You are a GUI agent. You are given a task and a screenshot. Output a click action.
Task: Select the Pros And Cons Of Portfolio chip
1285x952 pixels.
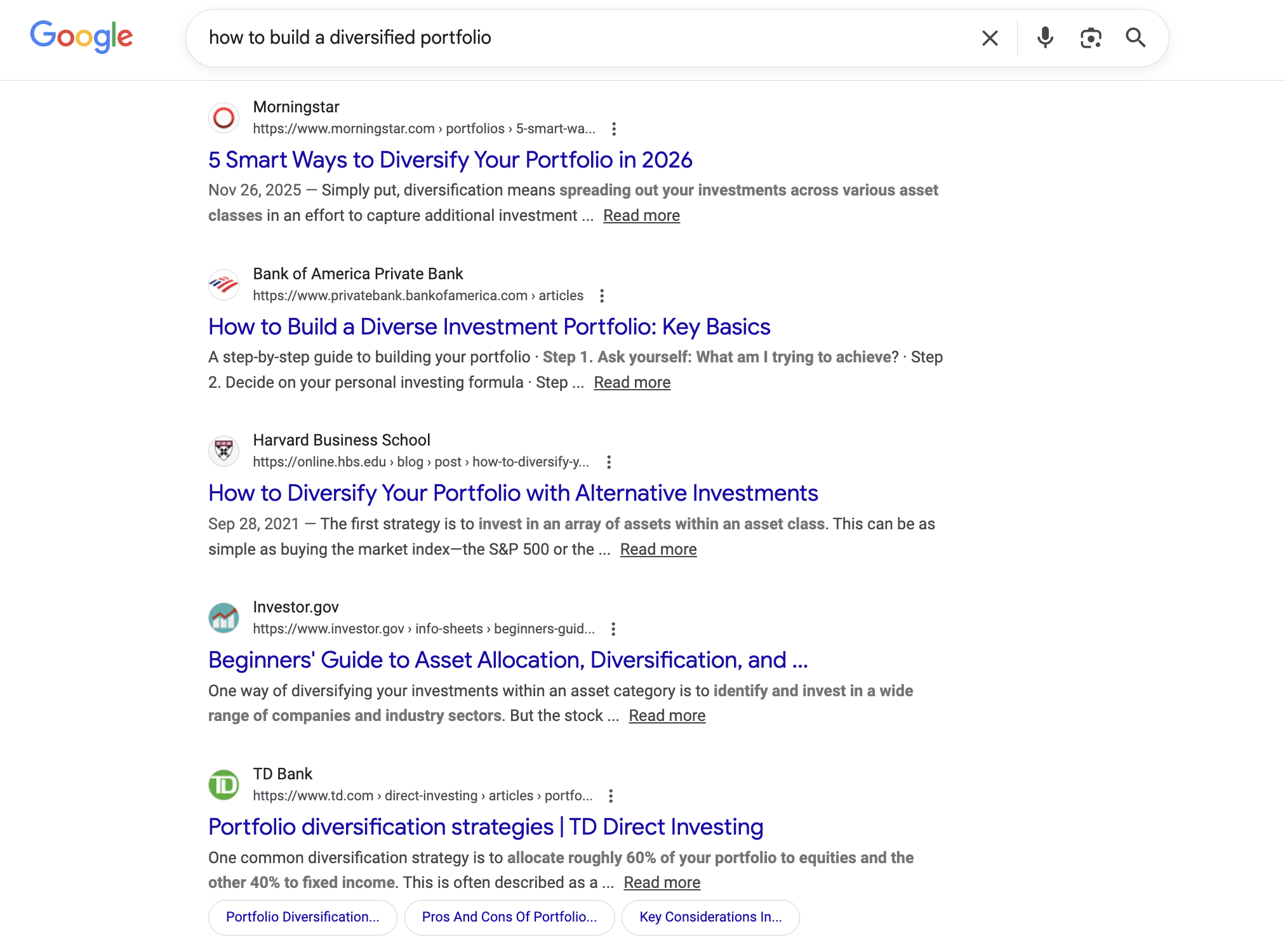tap(509, 917)
